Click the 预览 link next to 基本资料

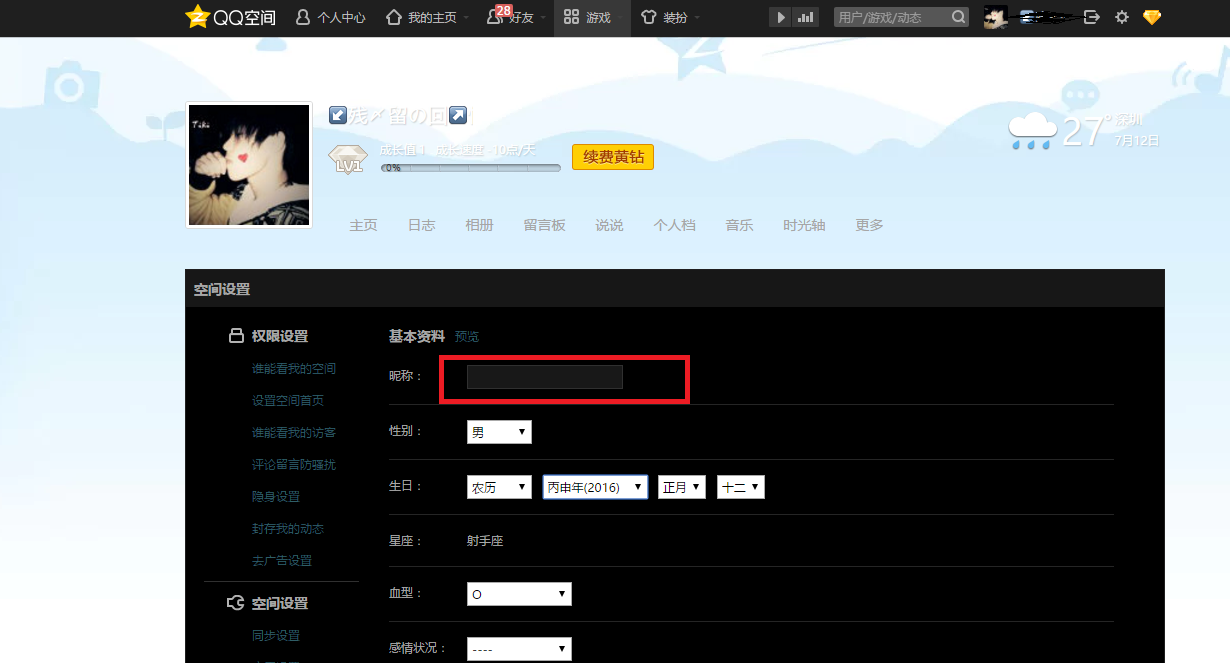coord(467,337)
